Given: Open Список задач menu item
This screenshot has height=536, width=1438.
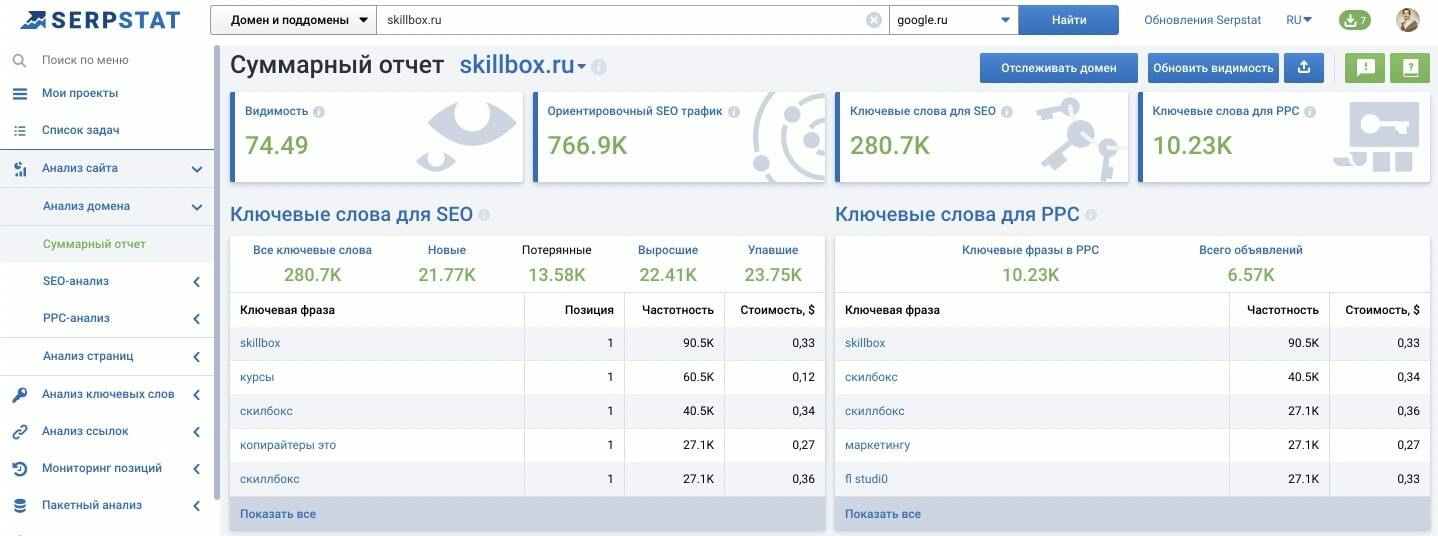Looking at the screenshot, I should (x=81, y=130).
